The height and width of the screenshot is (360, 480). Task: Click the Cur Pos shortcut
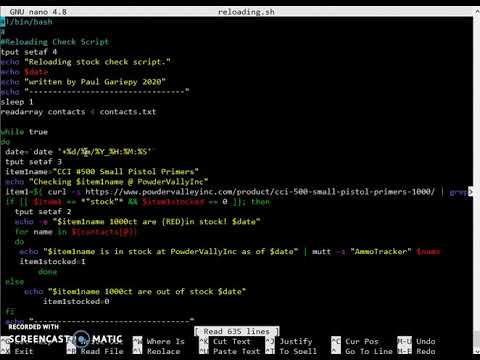(355, 341)
